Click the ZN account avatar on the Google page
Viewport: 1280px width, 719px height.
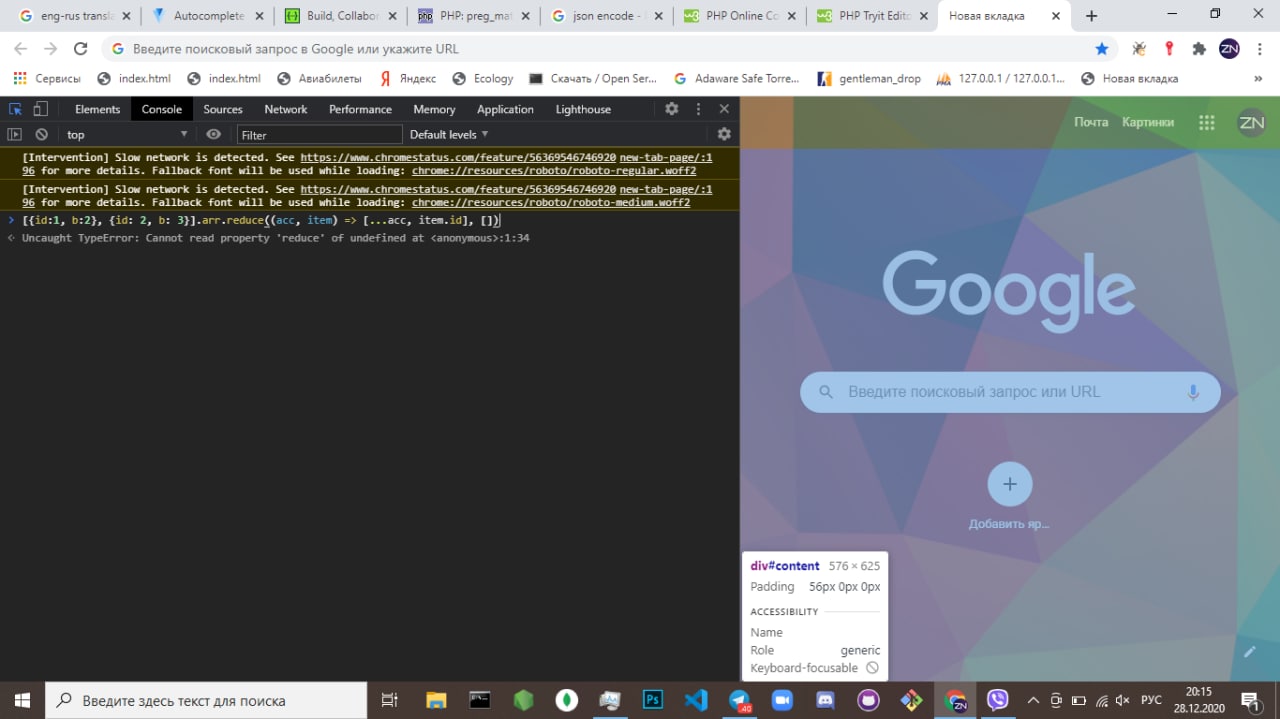1251,122
